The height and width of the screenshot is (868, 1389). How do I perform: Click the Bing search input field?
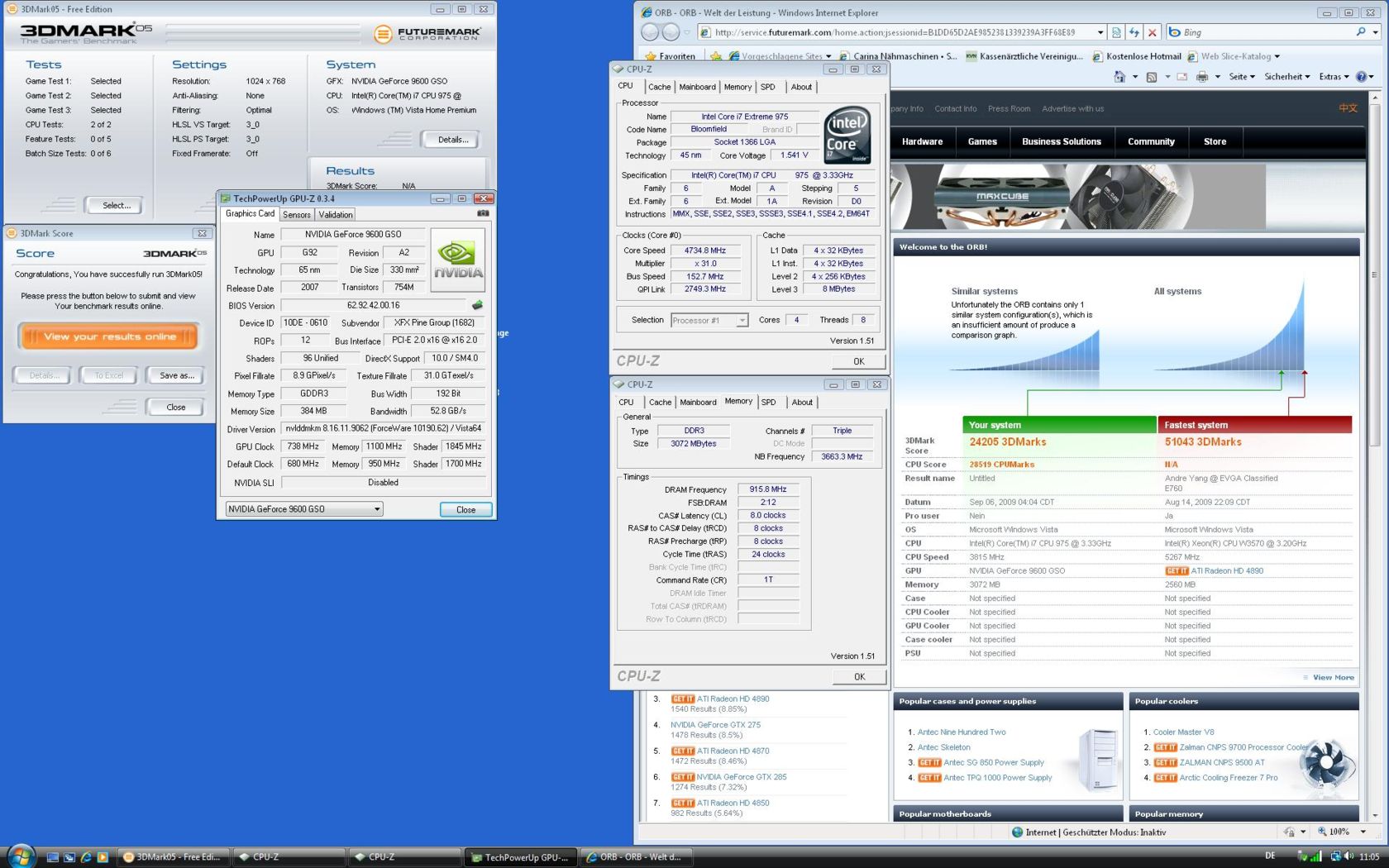click(x=1267, y=32)
